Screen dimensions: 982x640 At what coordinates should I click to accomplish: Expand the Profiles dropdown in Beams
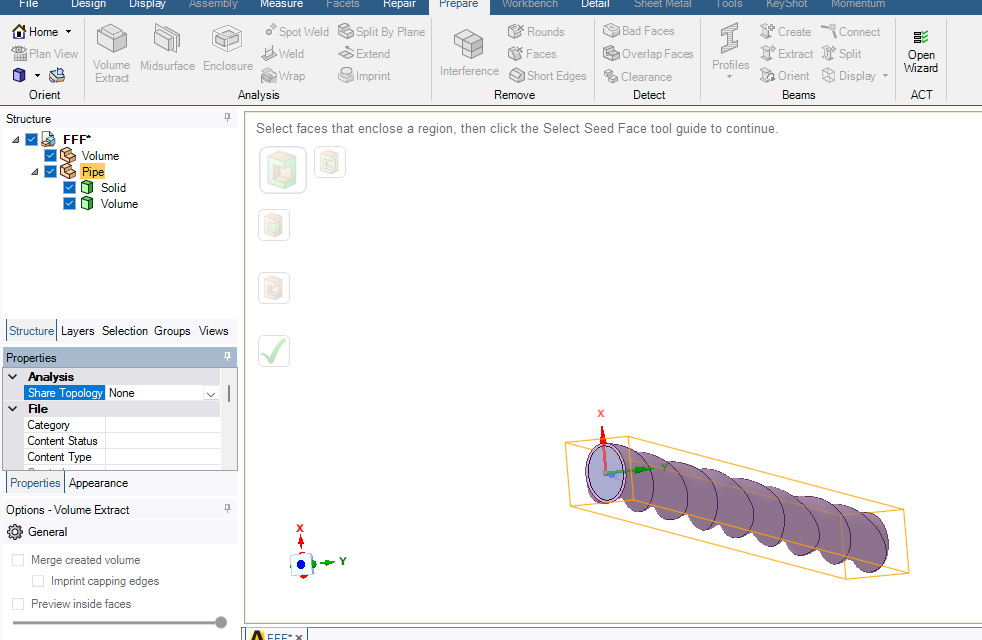[x=730, y=77]
